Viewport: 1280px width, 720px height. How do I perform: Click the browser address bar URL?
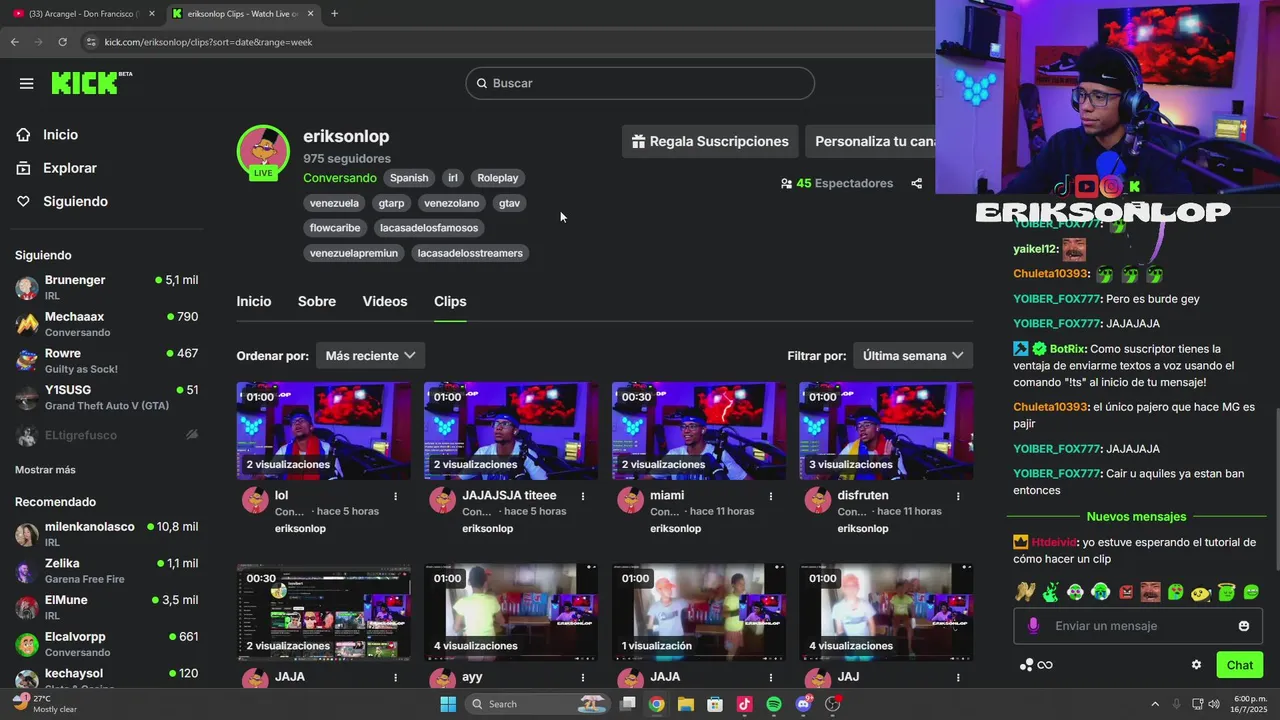pos(208,42)
